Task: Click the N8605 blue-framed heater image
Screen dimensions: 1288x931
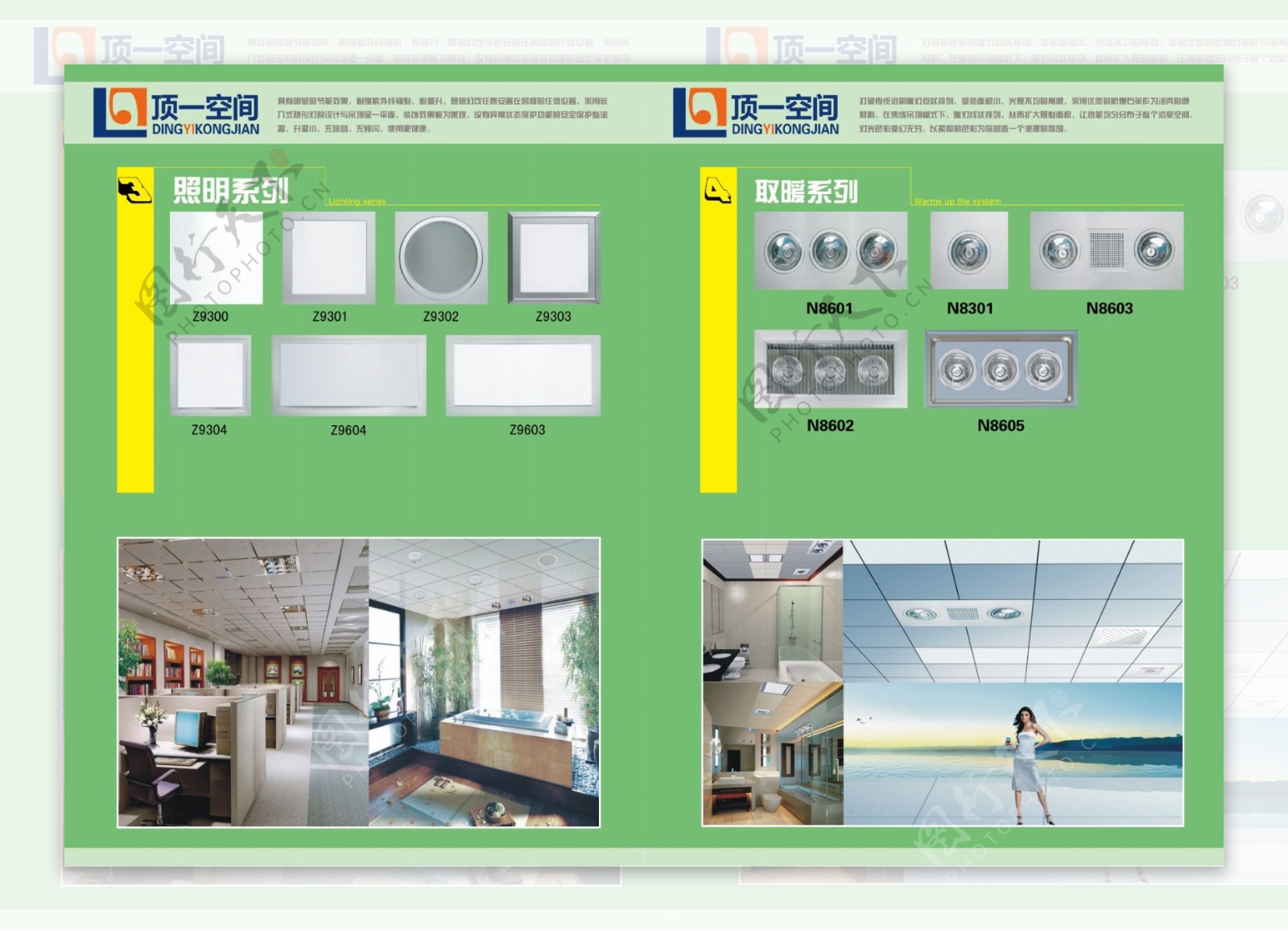Action: click(1001, 369)
